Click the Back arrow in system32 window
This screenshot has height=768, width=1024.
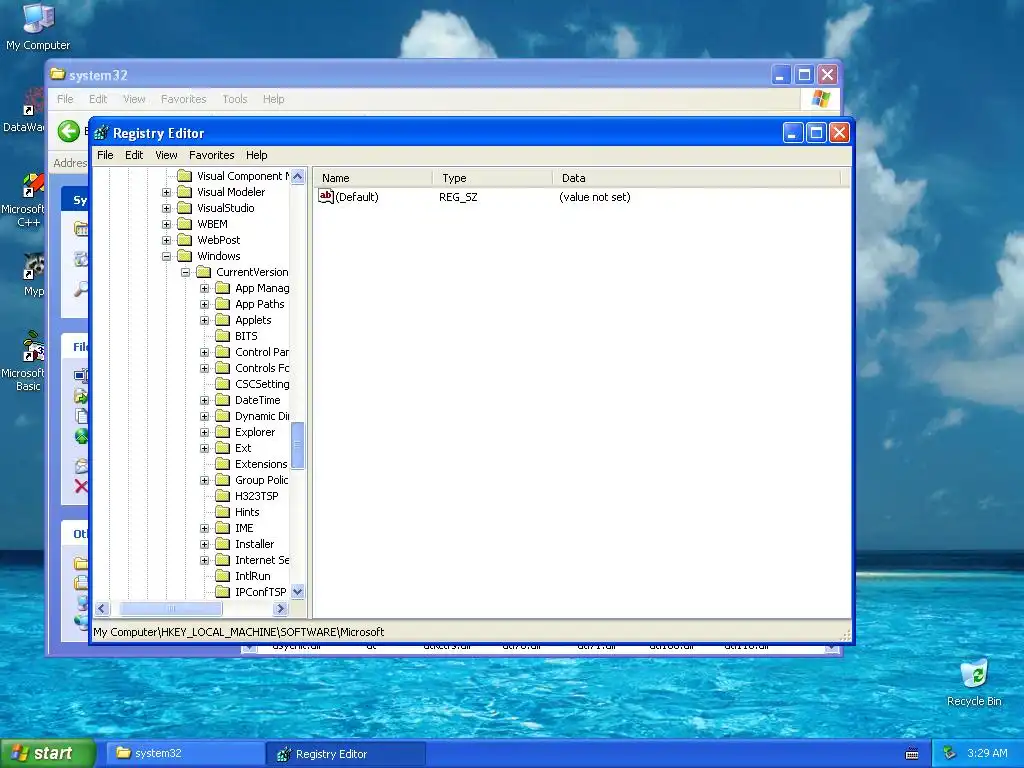tap(69, 131)
